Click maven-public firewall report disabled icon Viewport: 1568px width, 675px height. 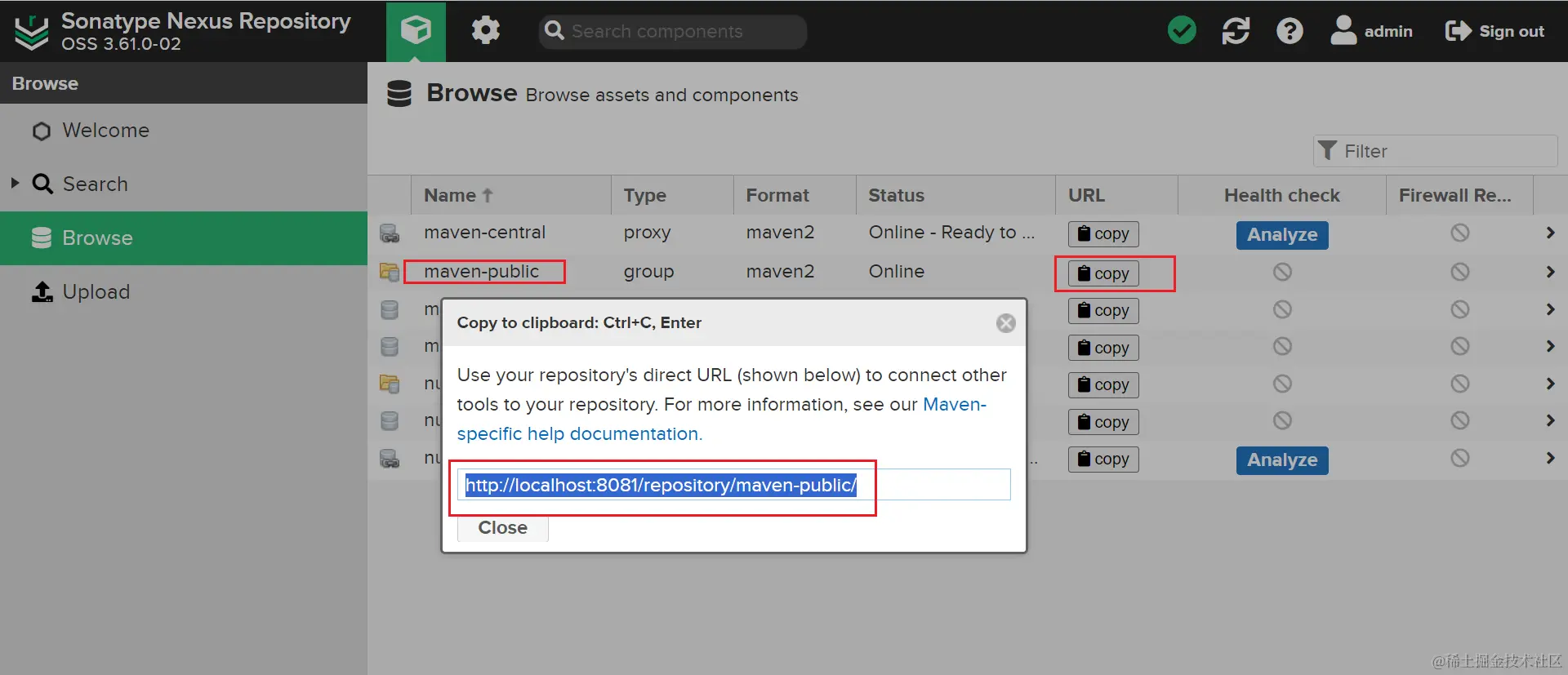point(1460,272)
